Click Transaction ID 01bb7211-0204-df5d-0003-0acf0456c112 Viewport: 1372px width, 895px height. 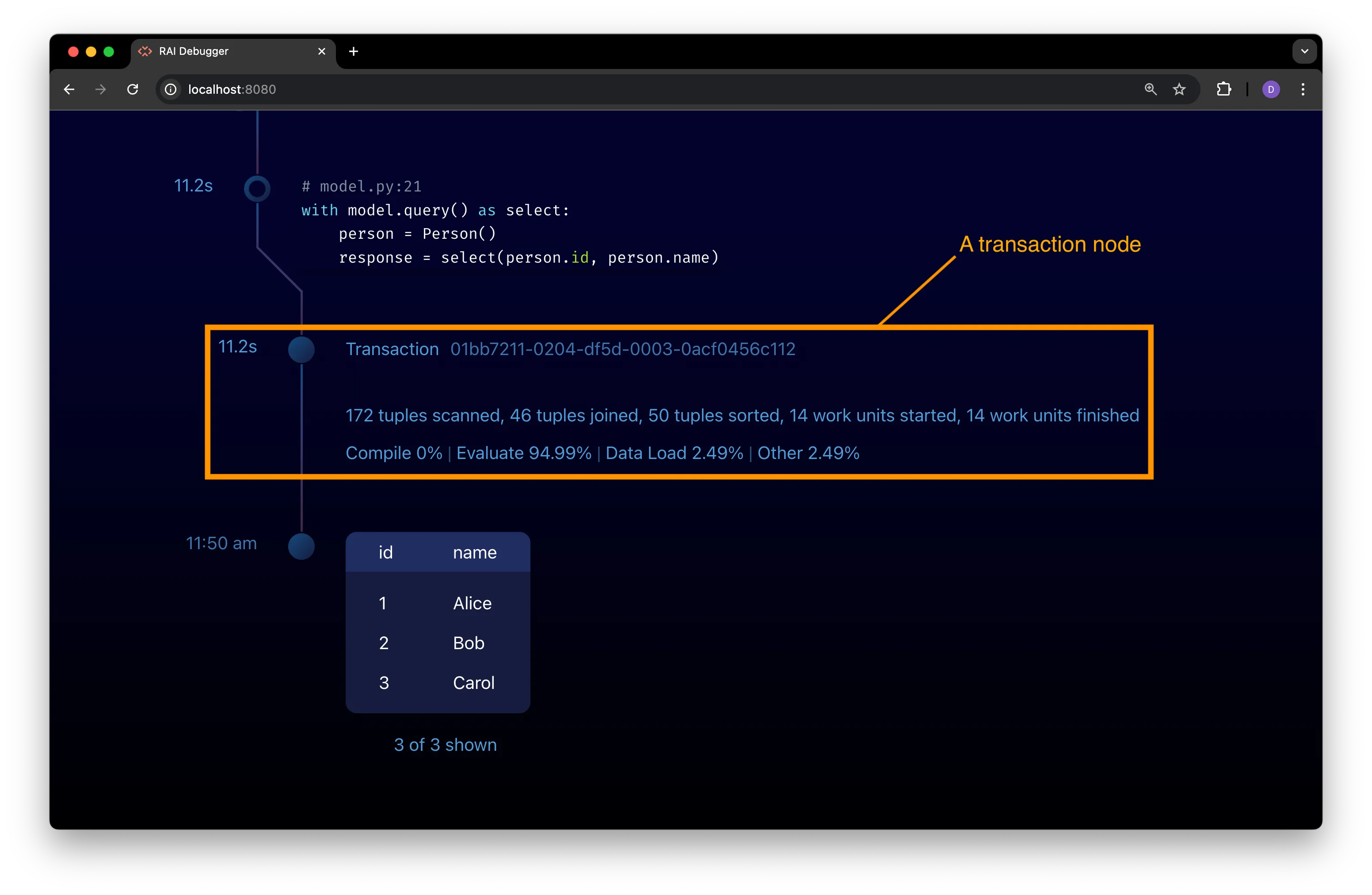pos(623,349)
